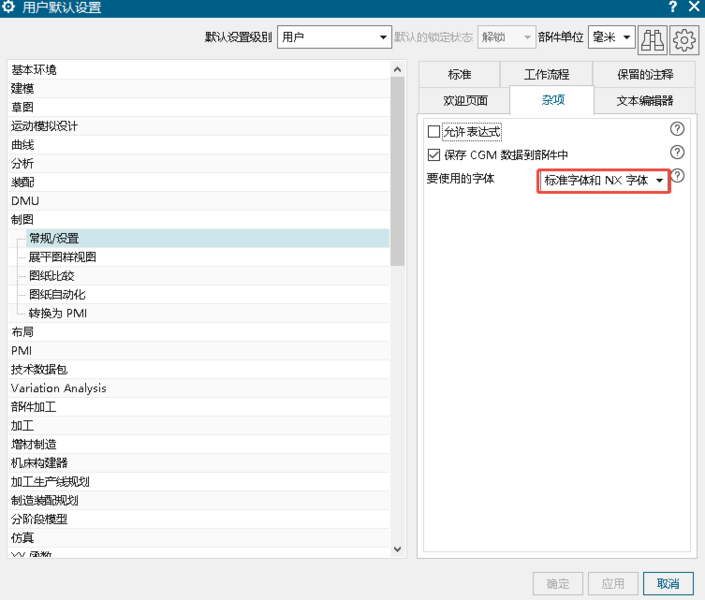This screenshot has width=705, height=600.
Task: Open the 要使用的字体 dropdown
Action: pos(603,181)
